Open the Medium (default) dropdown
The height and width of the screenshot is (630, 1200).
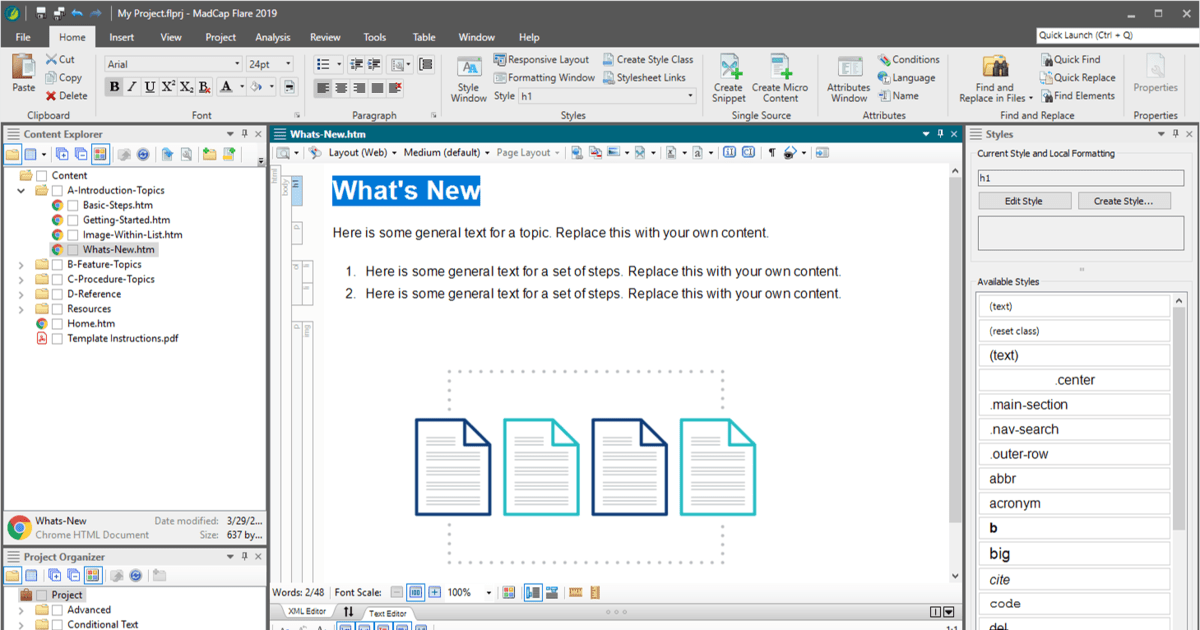pos(446,153)
